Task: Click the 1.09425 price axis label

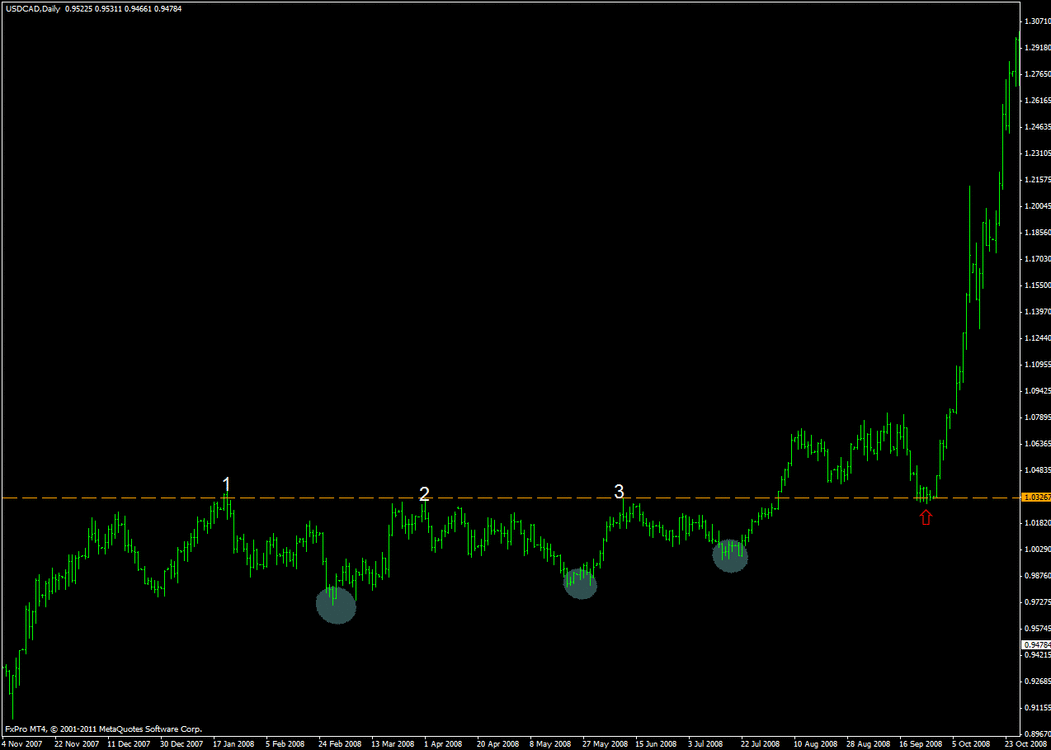Action: pyautogui.click(x=1036, y=391)
